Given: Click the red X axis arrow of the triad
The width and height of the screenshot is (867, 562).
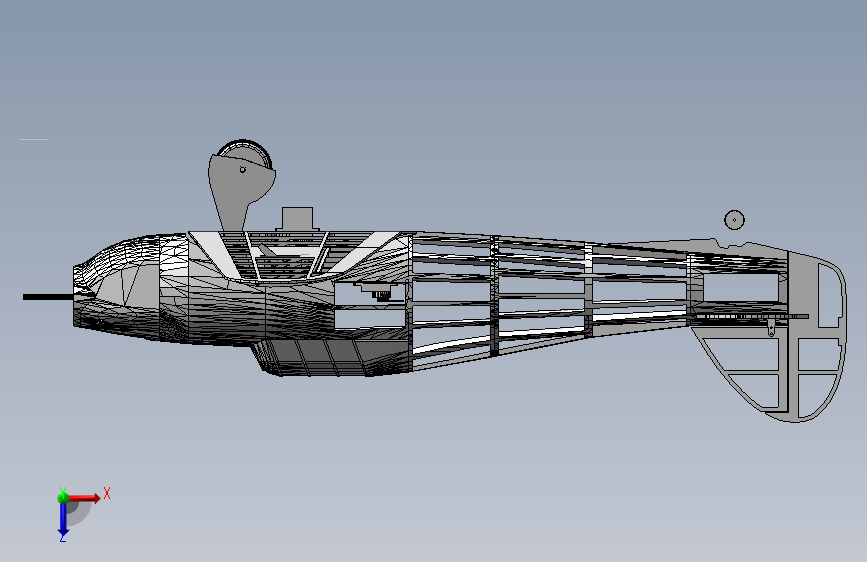Looking at the screenshot, I should tap(83, 498).
